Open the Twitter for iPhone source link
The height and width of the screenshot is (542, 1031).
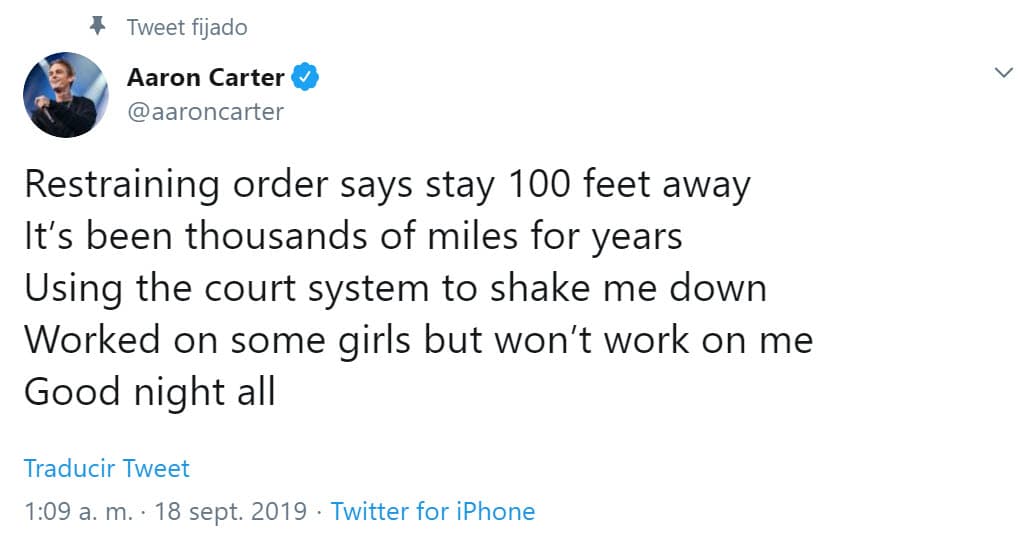point(433,512)
